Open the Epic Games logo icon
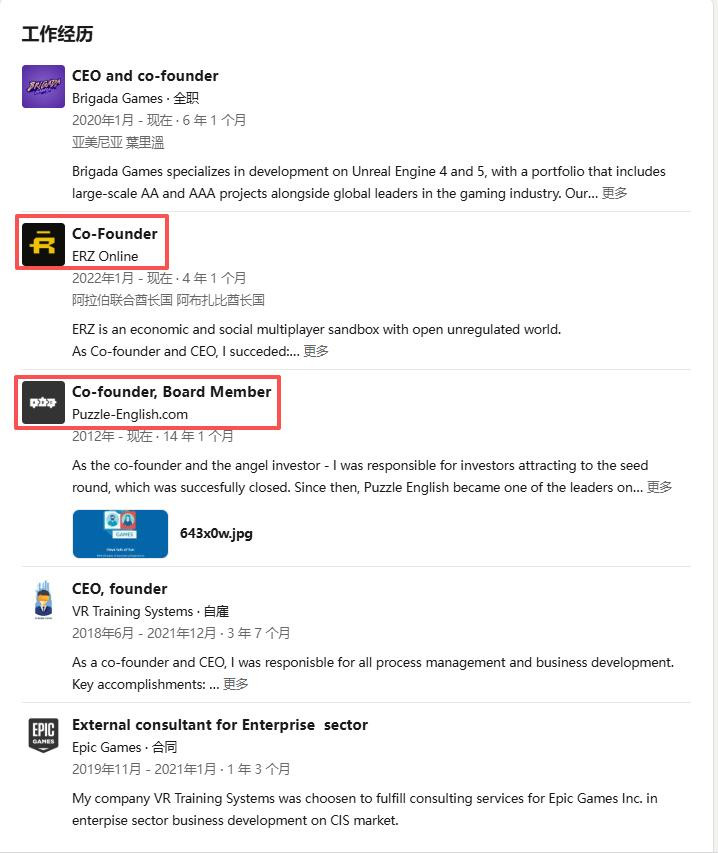Image resolution: width=718 pixels, height=853 pixels. click(43, 735)
